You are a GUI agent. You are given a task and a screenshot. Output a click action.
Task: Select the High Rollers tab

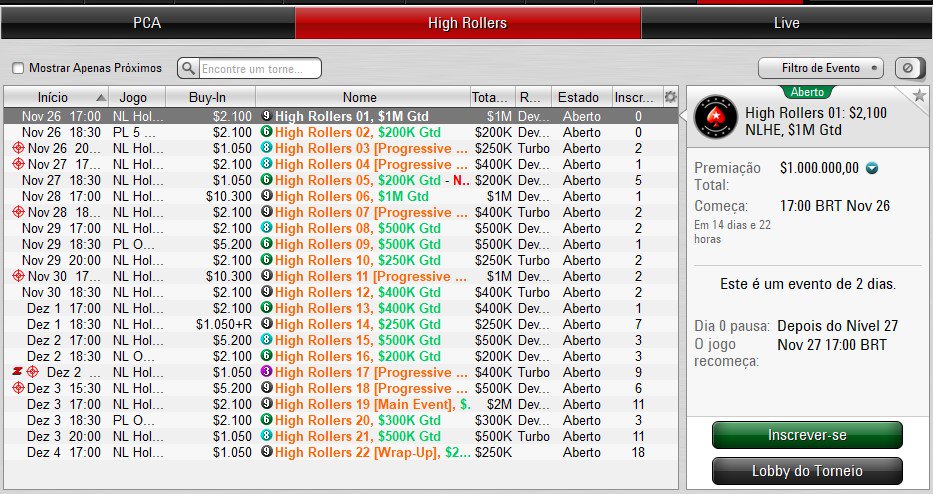[468, 23]
